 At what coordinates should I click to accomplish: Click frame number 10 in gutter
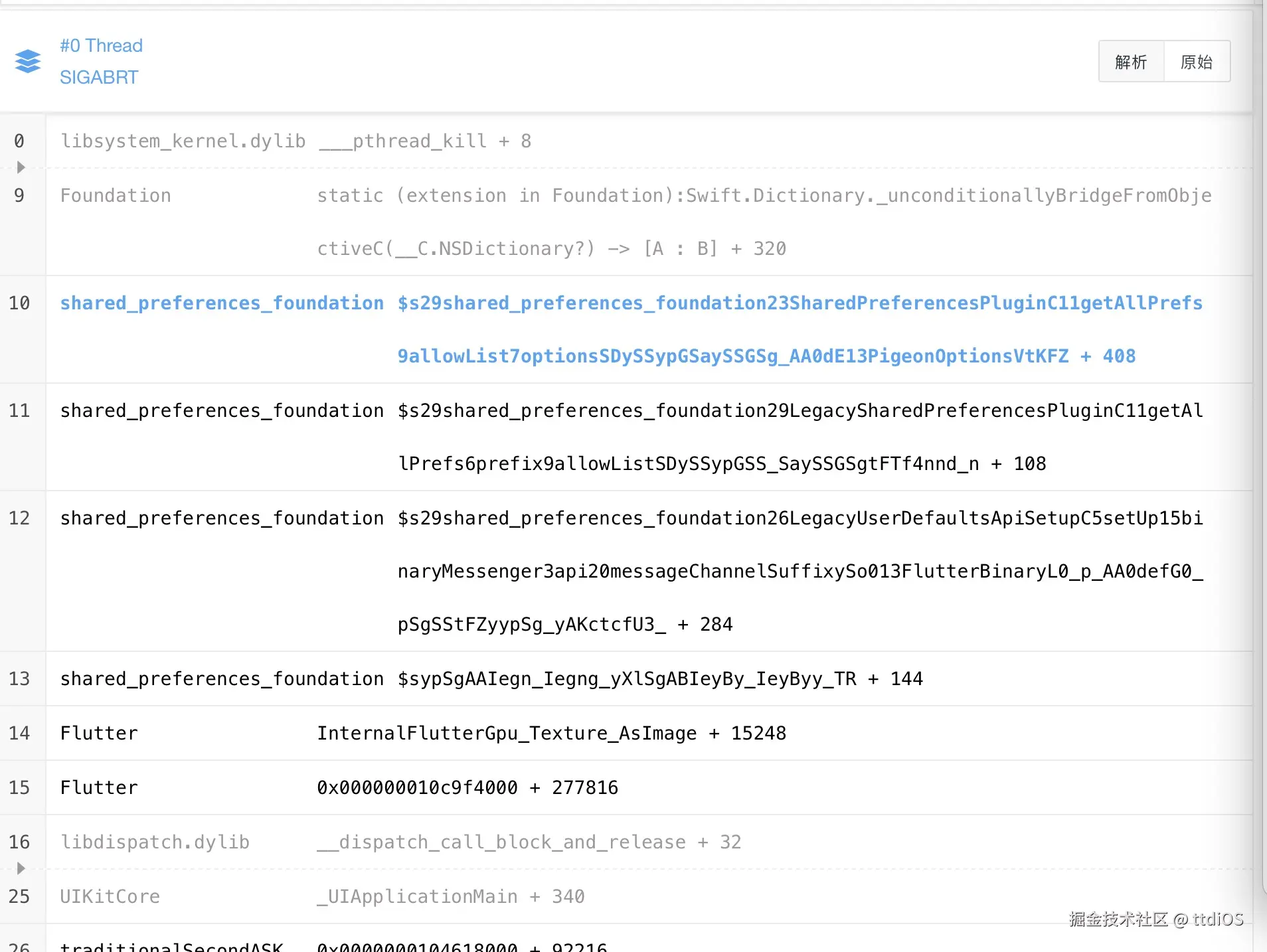point(19,303)
